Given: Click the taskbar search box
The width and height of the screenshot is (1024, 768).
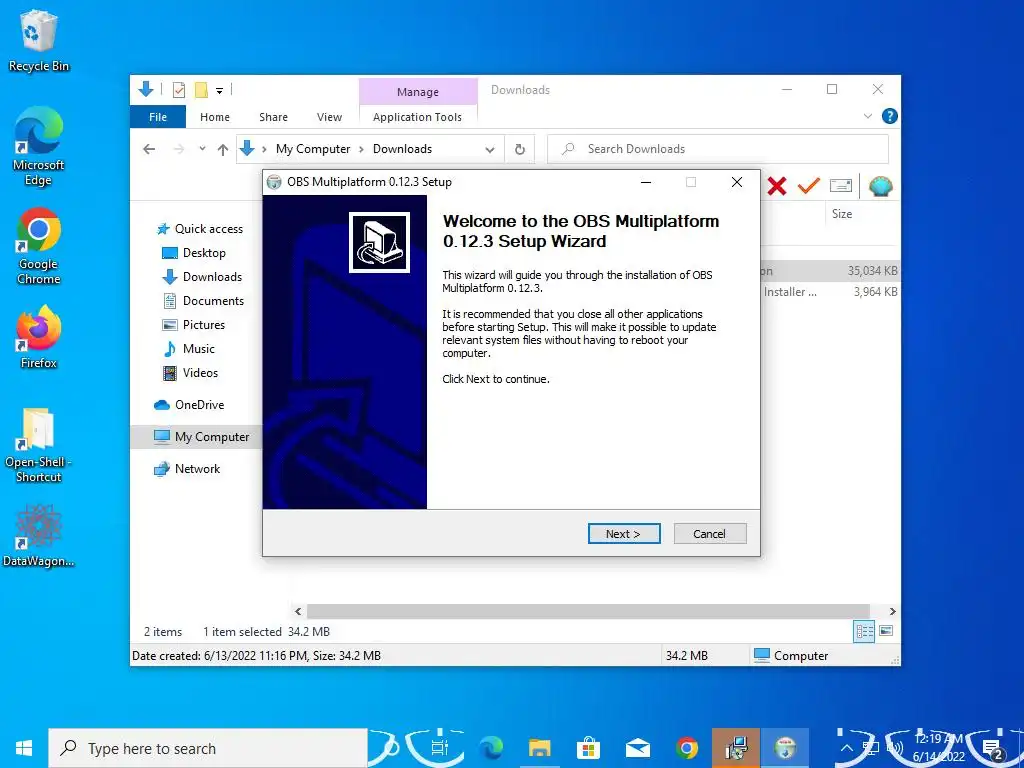Looking at the screenshot, I should pyautogui.click(x=208, y=748).
